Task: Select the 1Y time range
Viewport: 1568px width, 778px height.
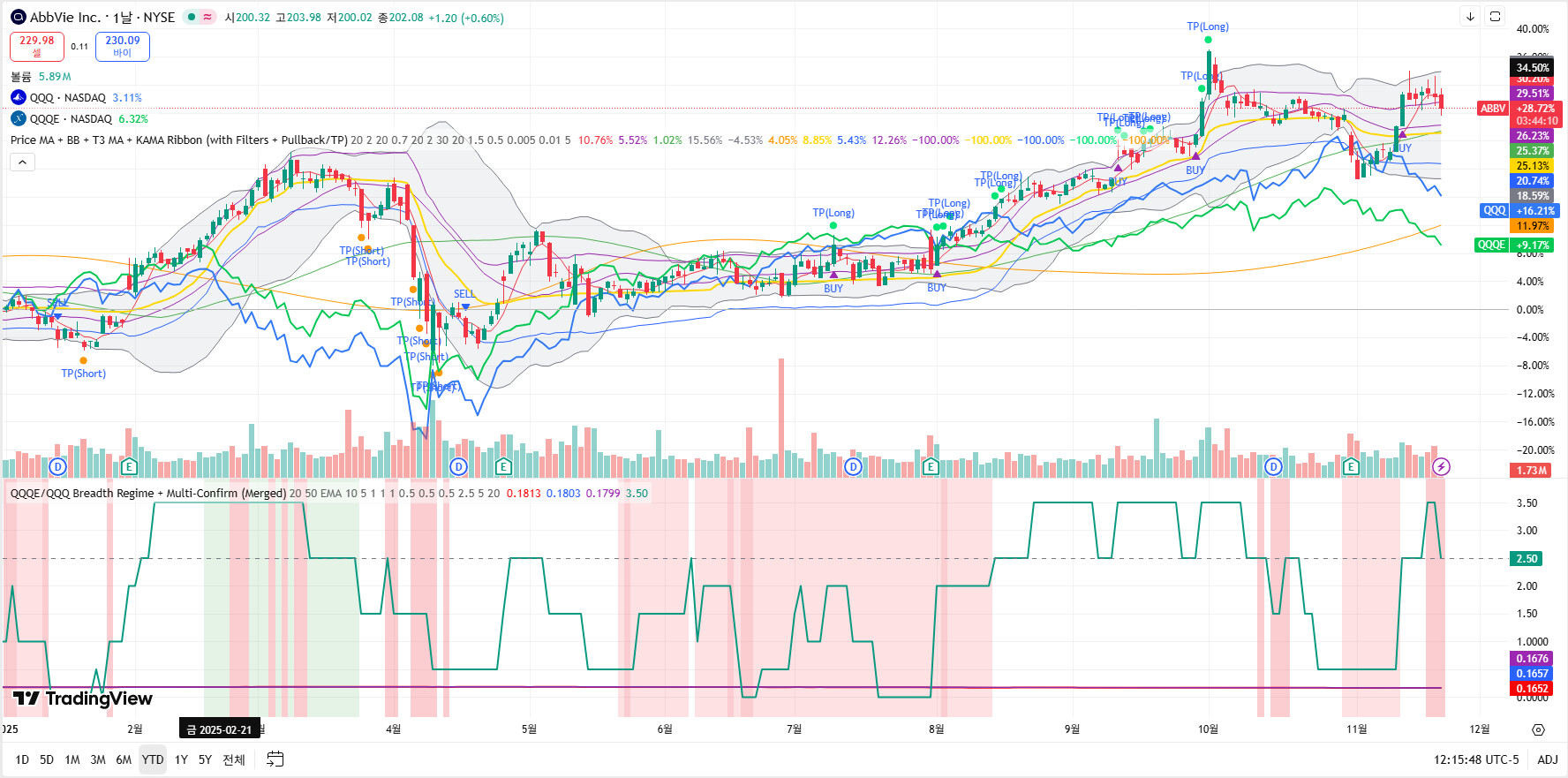Action: click(x=181, y=759)
